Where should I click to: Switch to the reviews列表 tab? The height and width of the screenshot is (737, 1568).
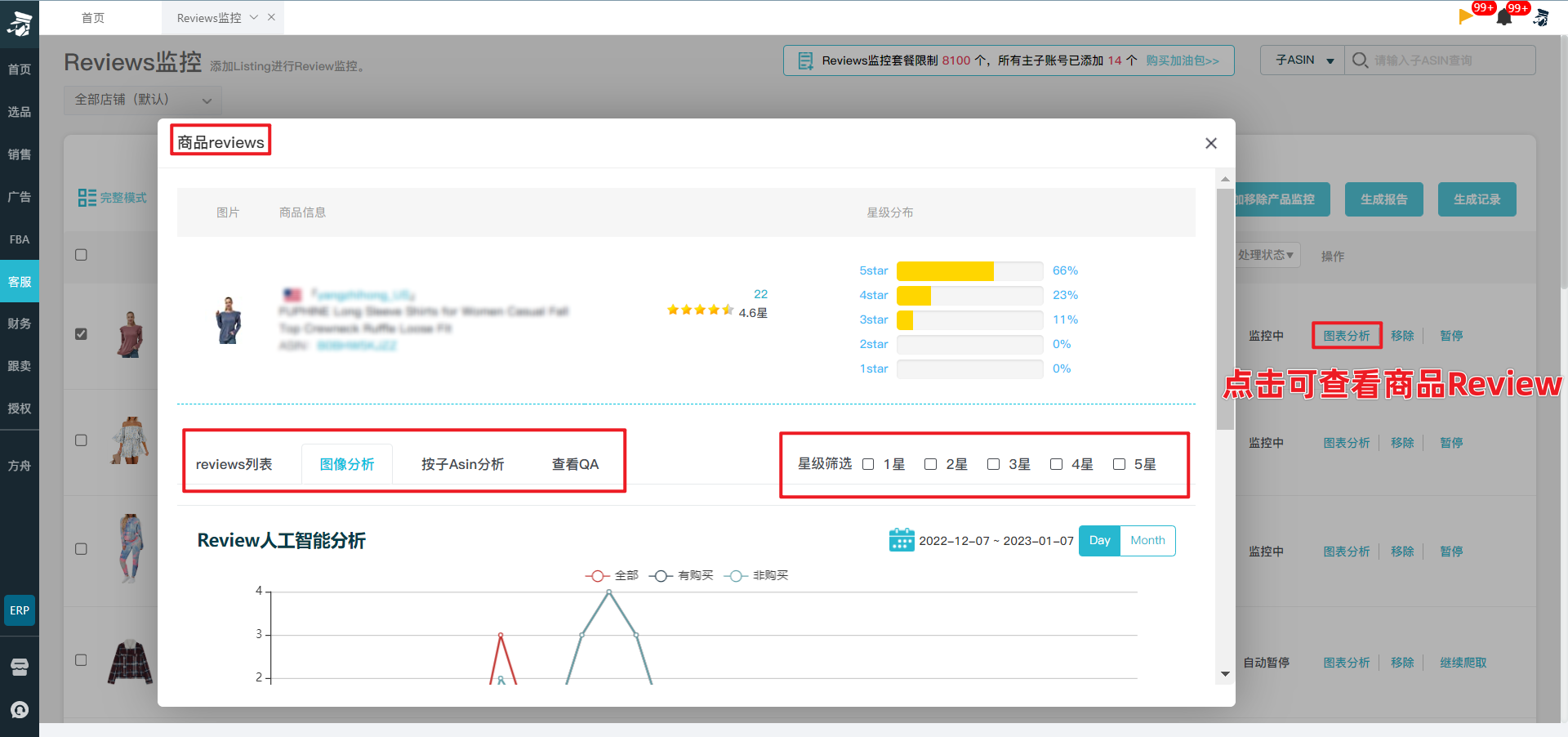(x=234, y=464)
